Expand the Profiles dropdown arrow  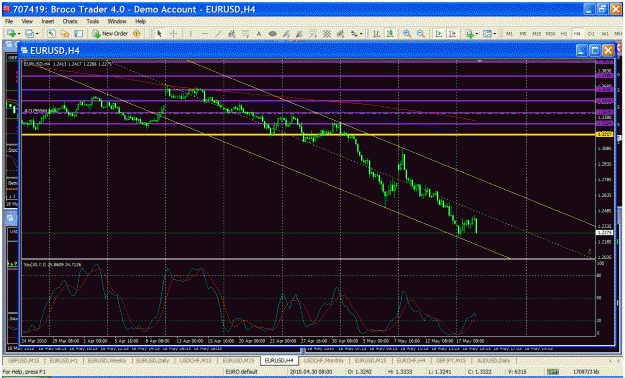tap(37, 34)
